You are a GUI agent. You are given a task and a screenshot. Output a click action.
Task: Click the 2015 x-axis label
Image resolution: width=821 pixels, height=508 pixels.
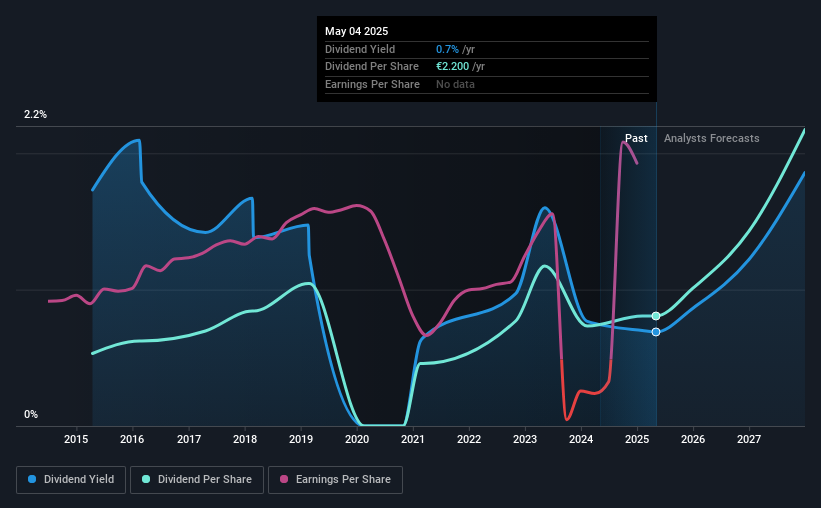click(x=76, y=439)
